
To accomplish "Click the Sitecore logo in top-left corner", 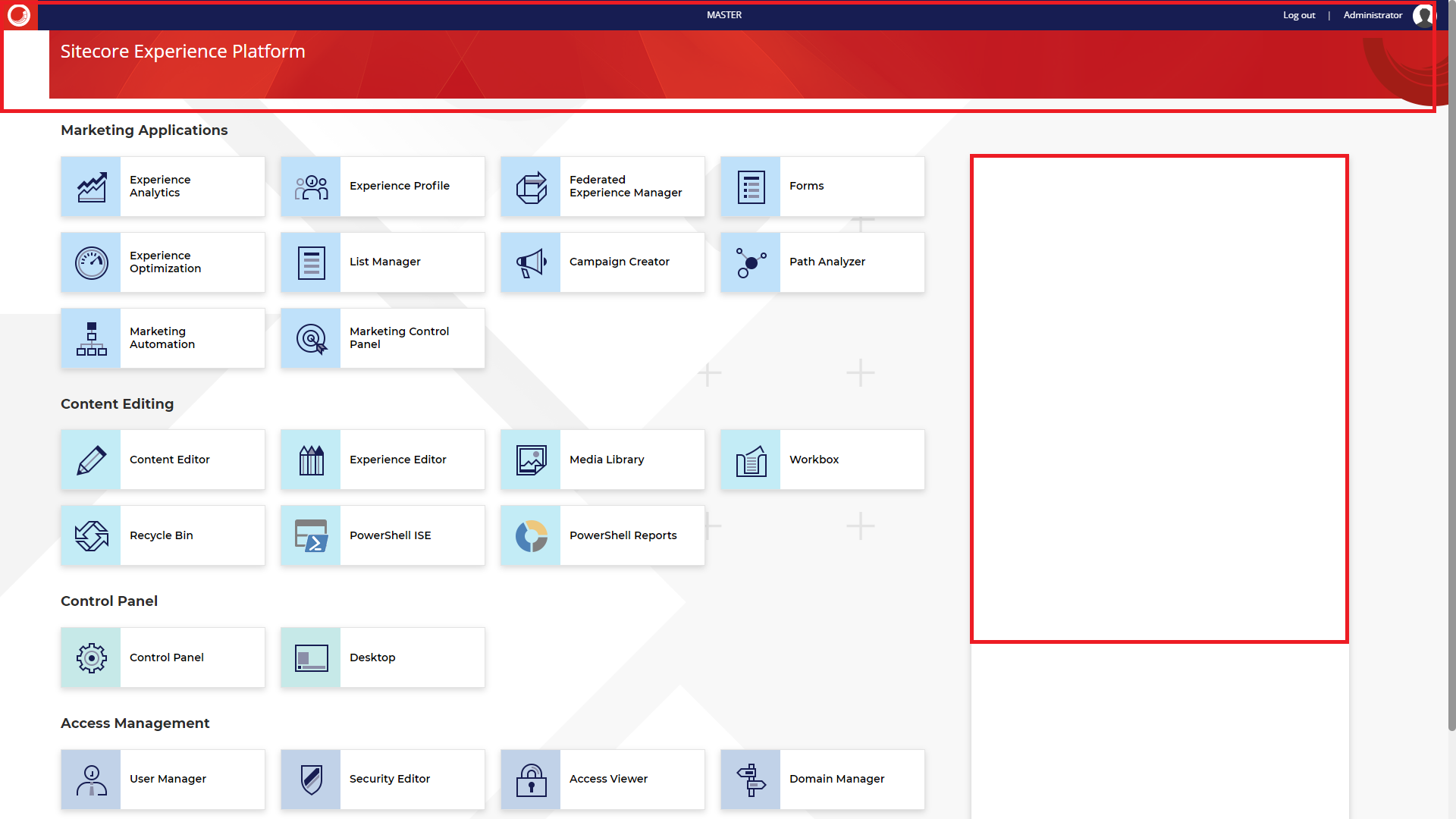I will click(19, 15).
